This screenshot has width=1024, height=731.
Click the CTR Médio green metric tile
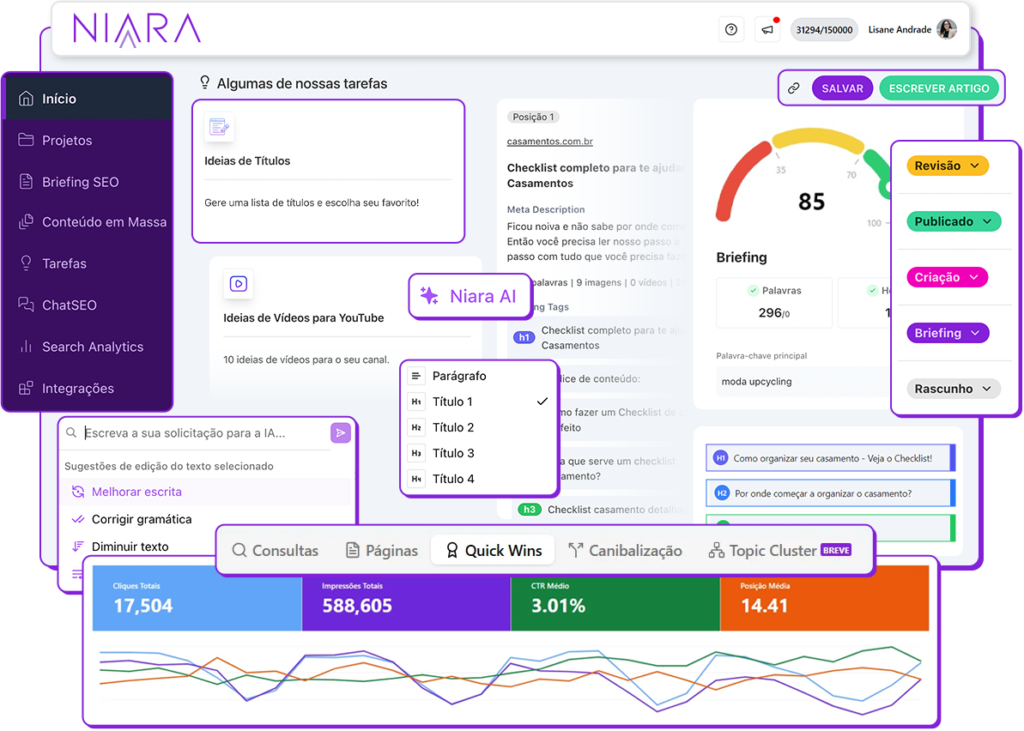point(615,598)
